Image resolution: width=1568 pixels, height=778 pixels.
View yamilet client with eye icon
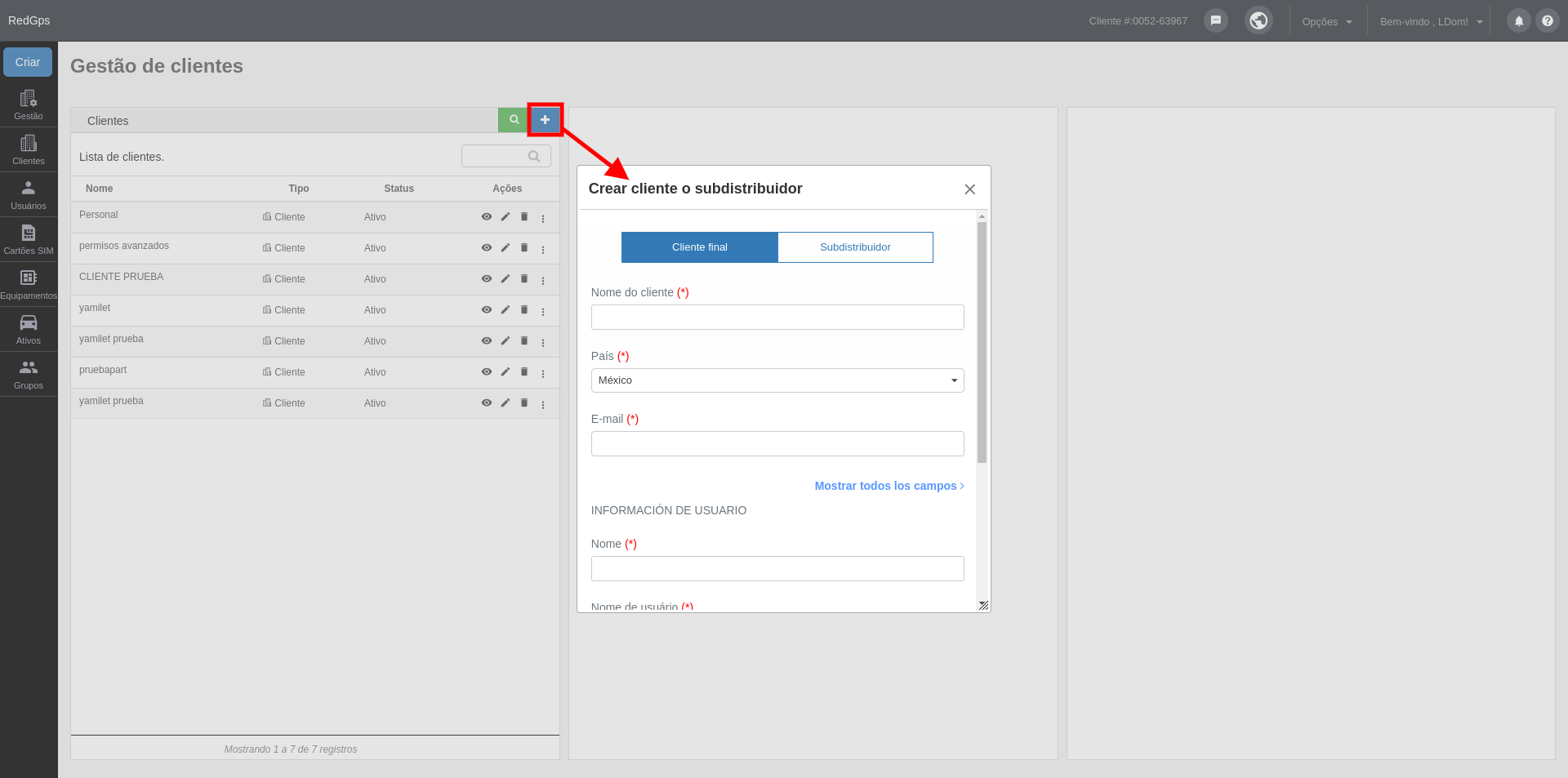[x=487, y=310]
